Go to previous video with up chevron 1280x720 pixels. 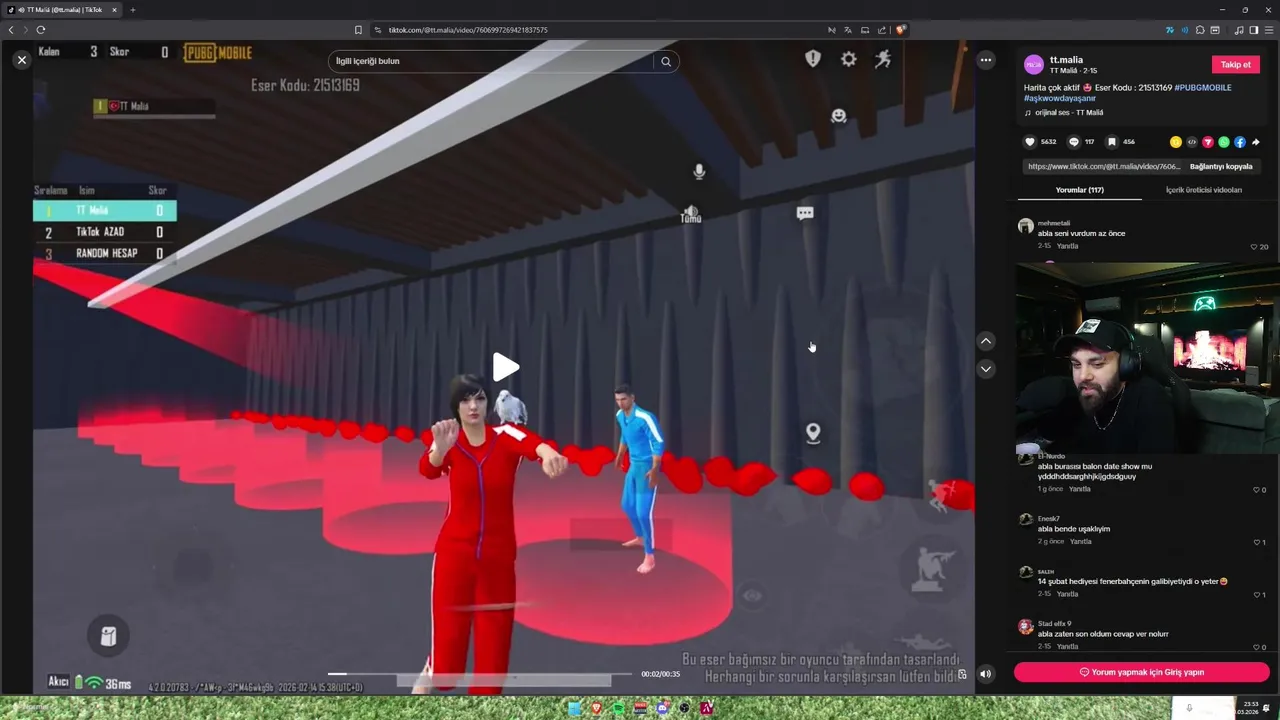pos(986,341)
